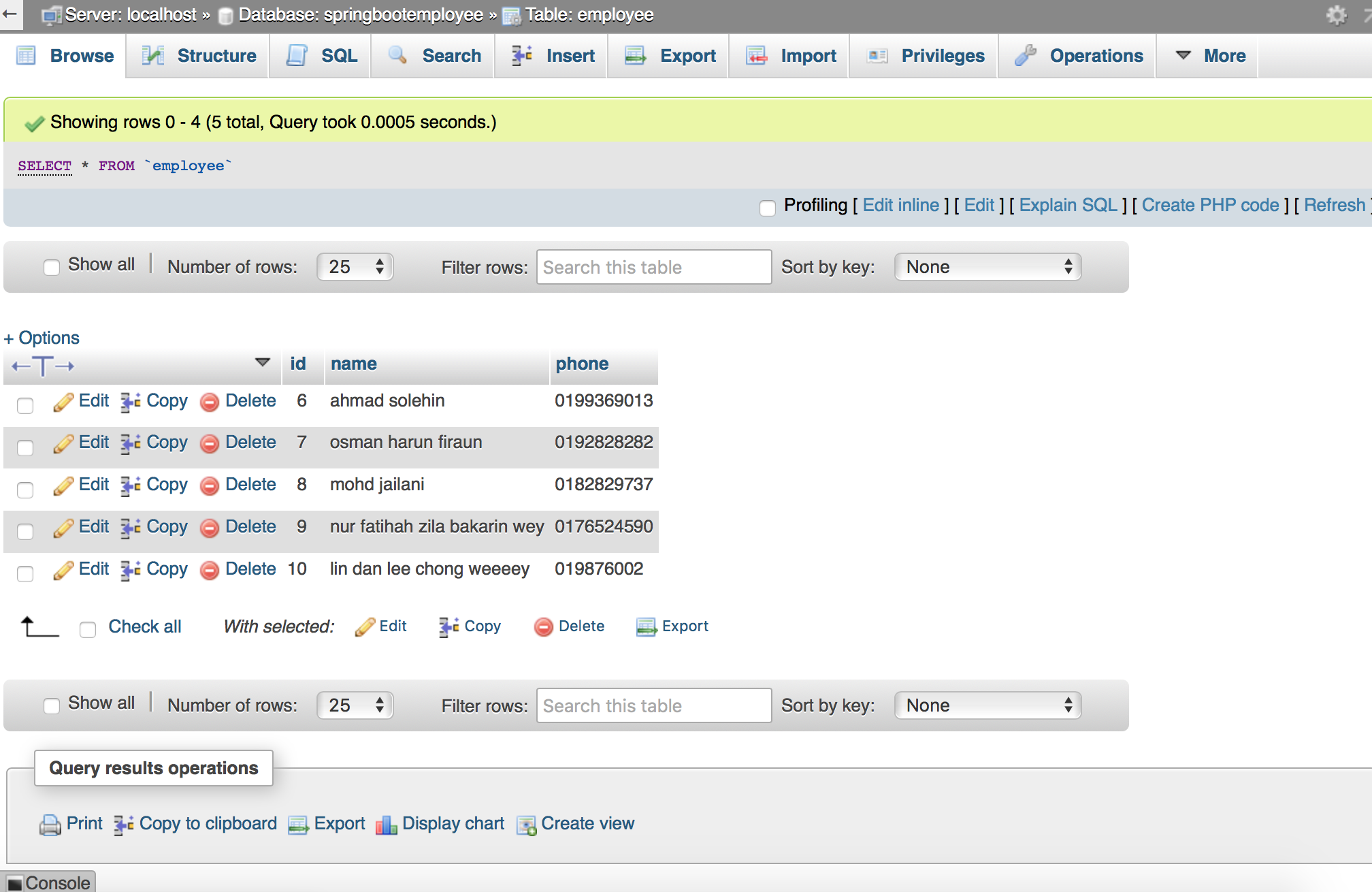
Task: Open the Number of rows selector
Action: [354, 267]
